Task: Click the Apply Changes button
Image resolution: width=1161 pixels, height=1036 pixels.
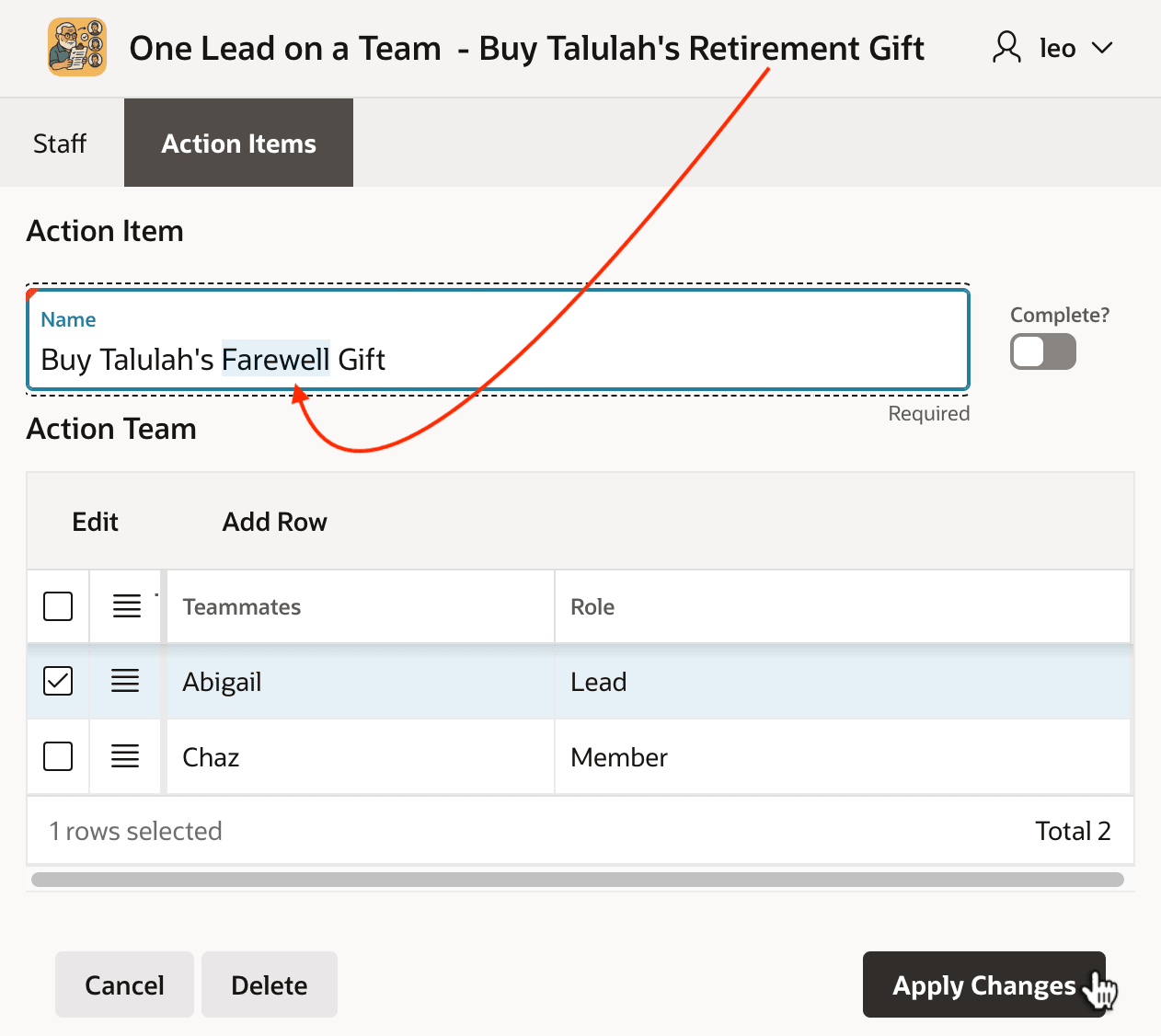Action: [x=983, y=984]
